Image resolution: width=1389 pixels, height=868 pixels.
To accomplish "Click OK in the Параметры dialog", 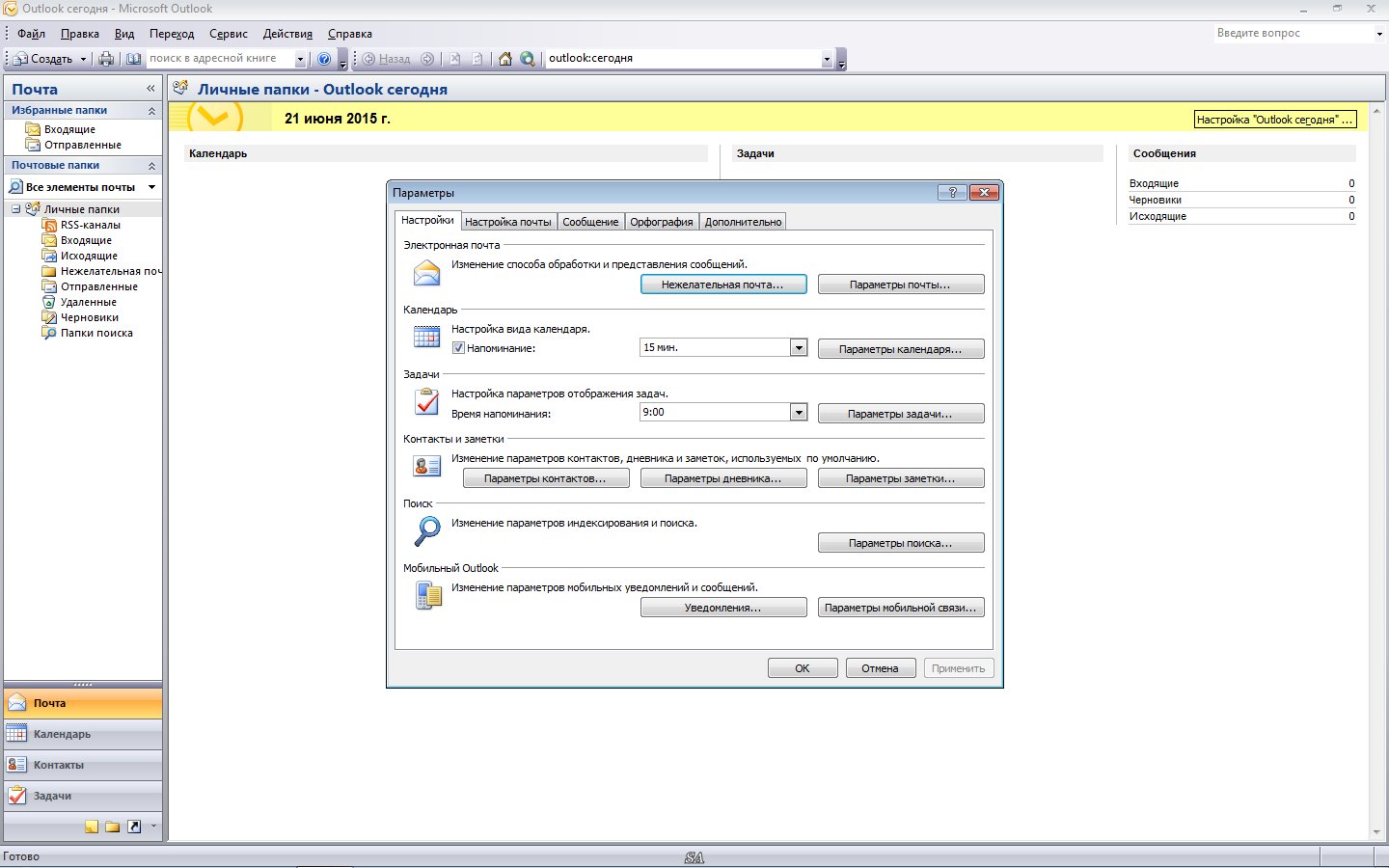I will click(803, 668).
